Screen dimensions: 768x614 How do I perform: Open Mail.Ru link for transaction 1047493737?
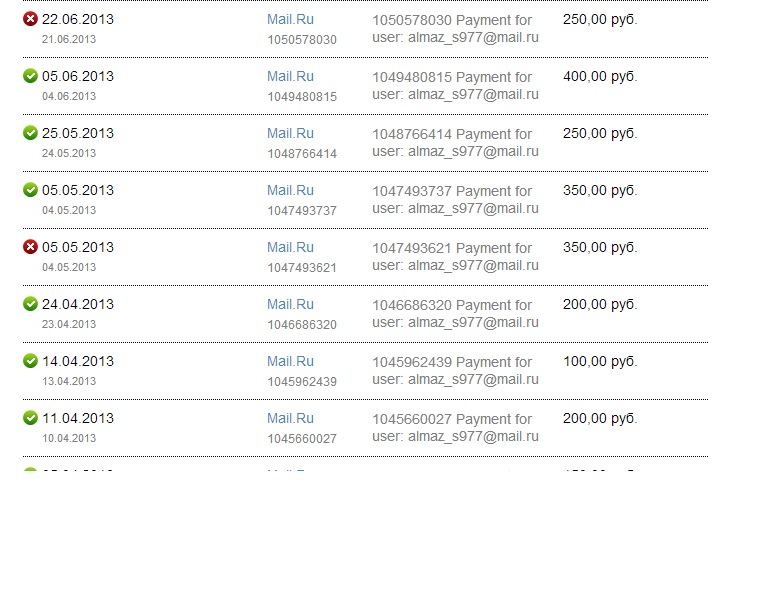point(290,190)
